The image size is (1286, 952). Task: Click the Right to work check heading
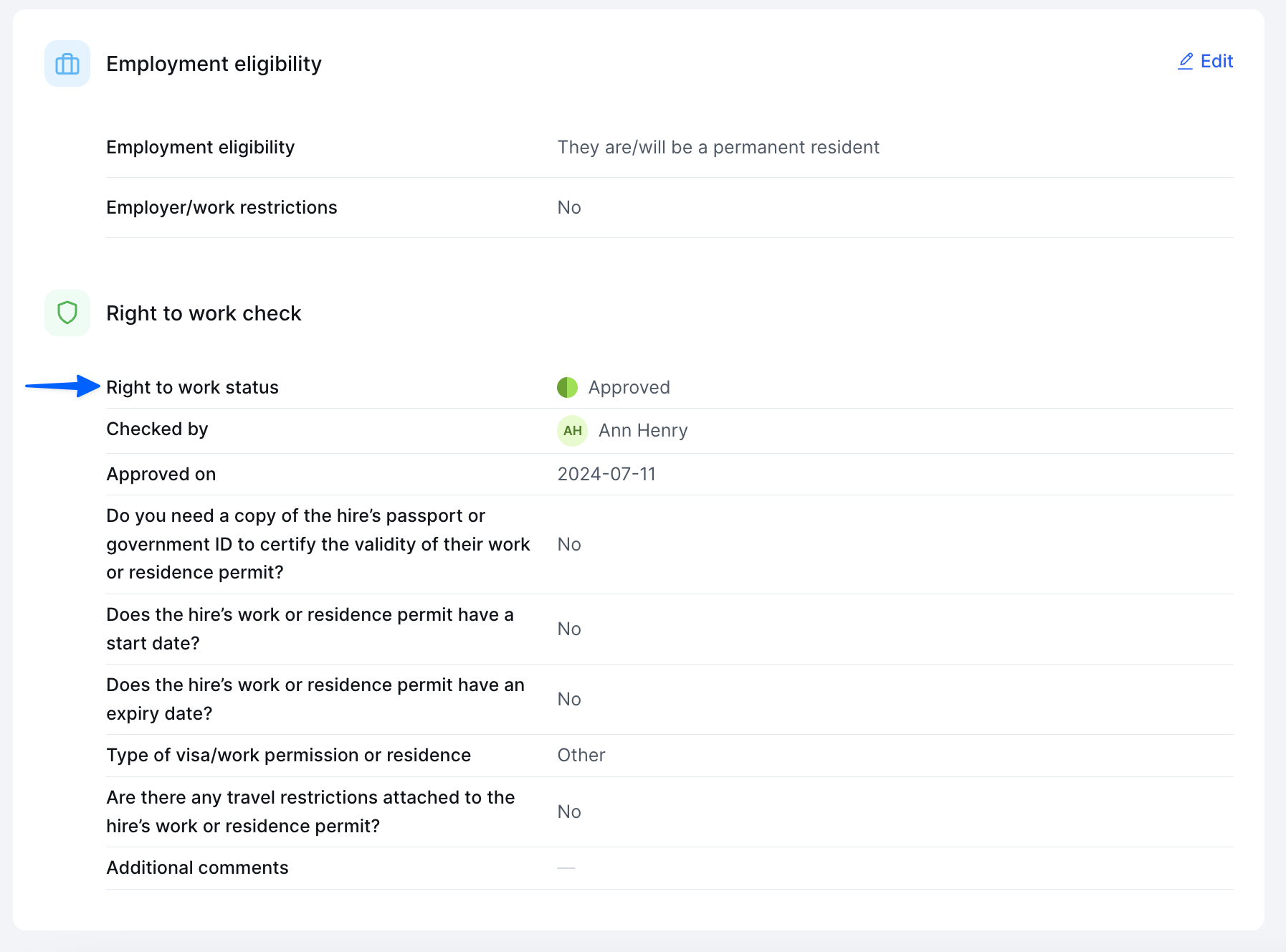pyautogui.click(x=204, y=313)
